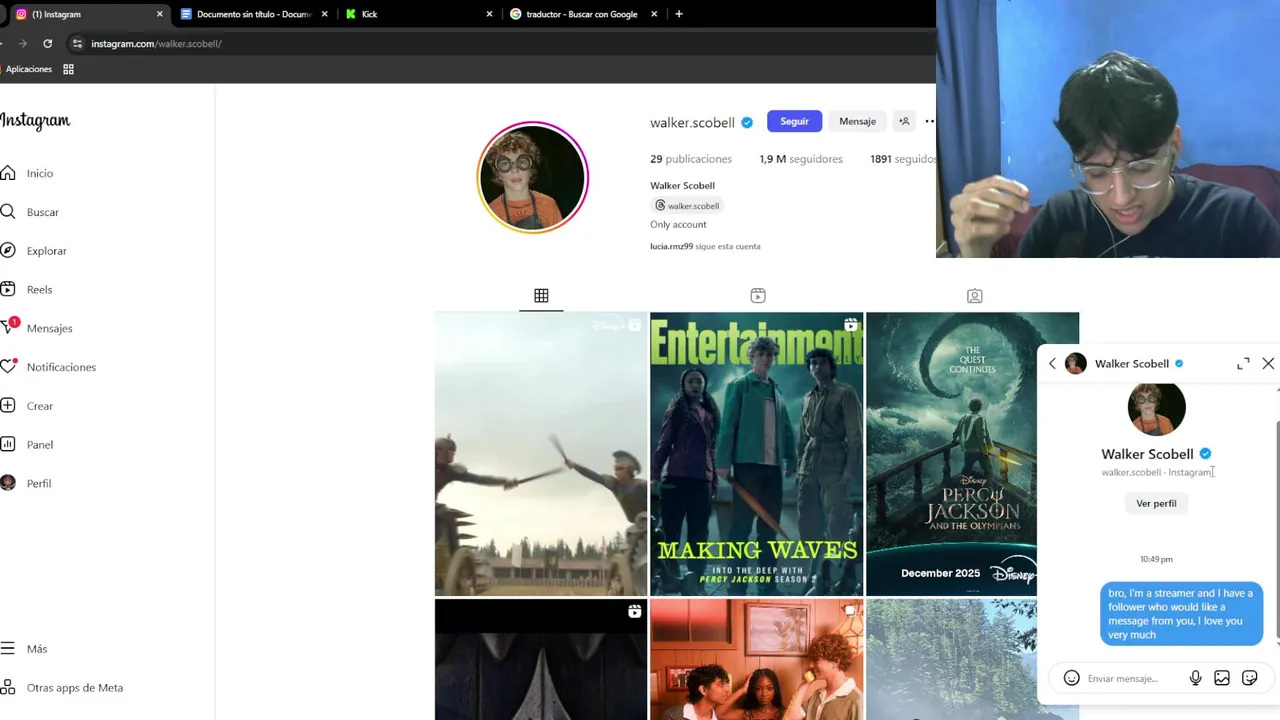Open emoji picker in chat
Viewport: 1280px width, 720px height.
[x=1071, y=678]
